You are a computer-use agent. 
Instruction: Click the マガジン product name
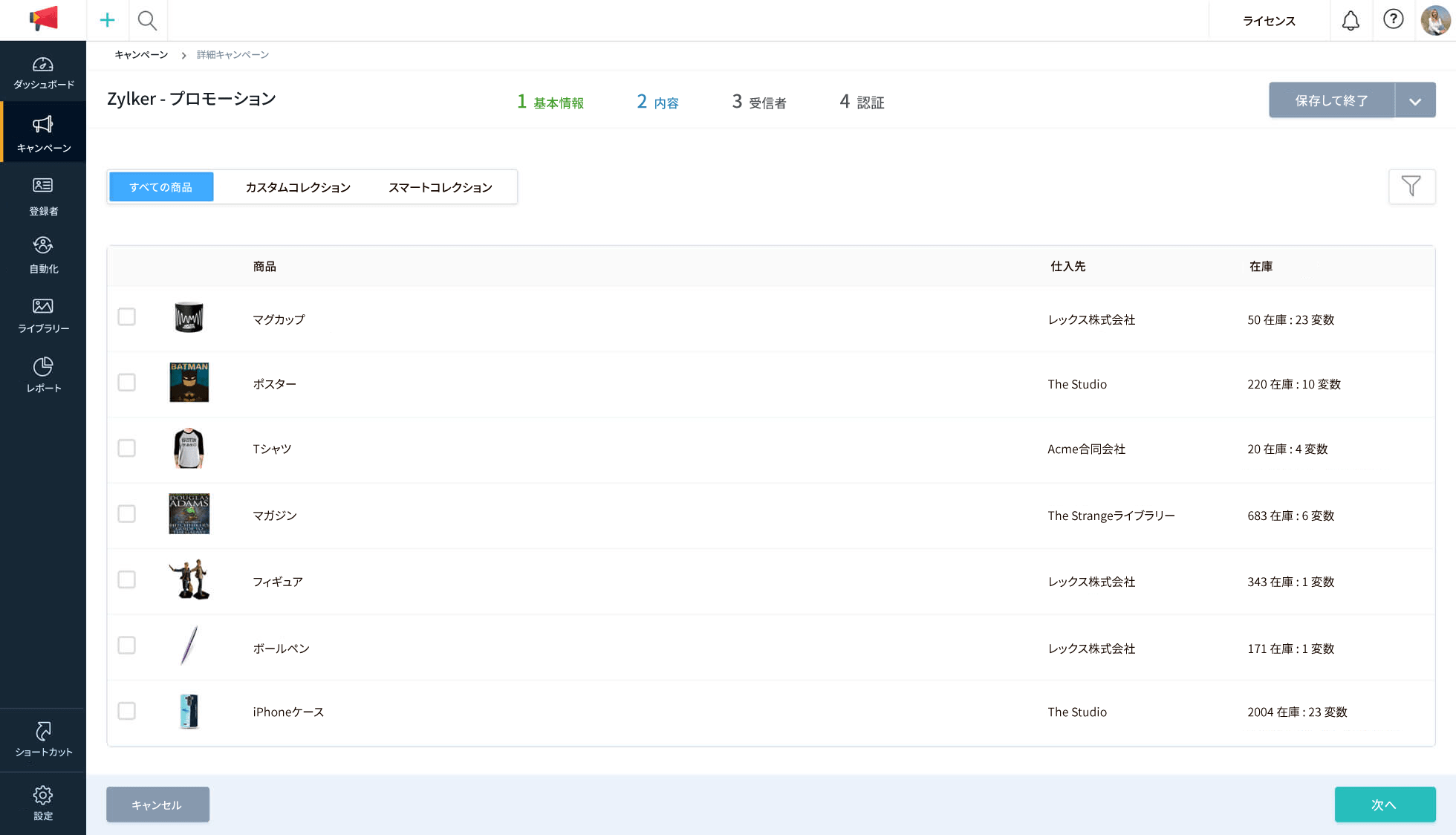coord(275,516)
